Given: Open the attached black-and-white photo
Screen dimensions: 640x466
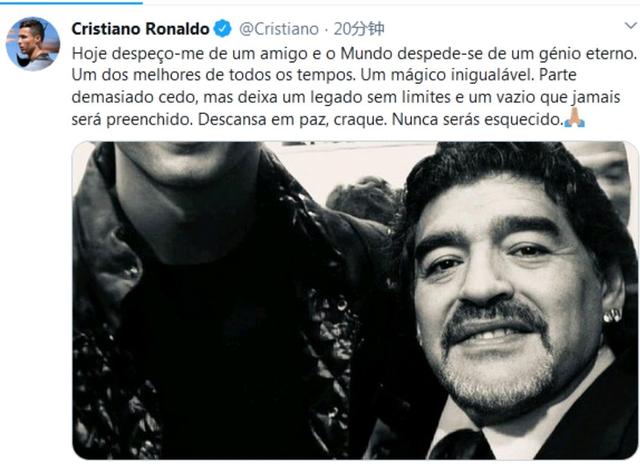Looking at the screenshot, I should pyautogui.click(x=355, y=300).
